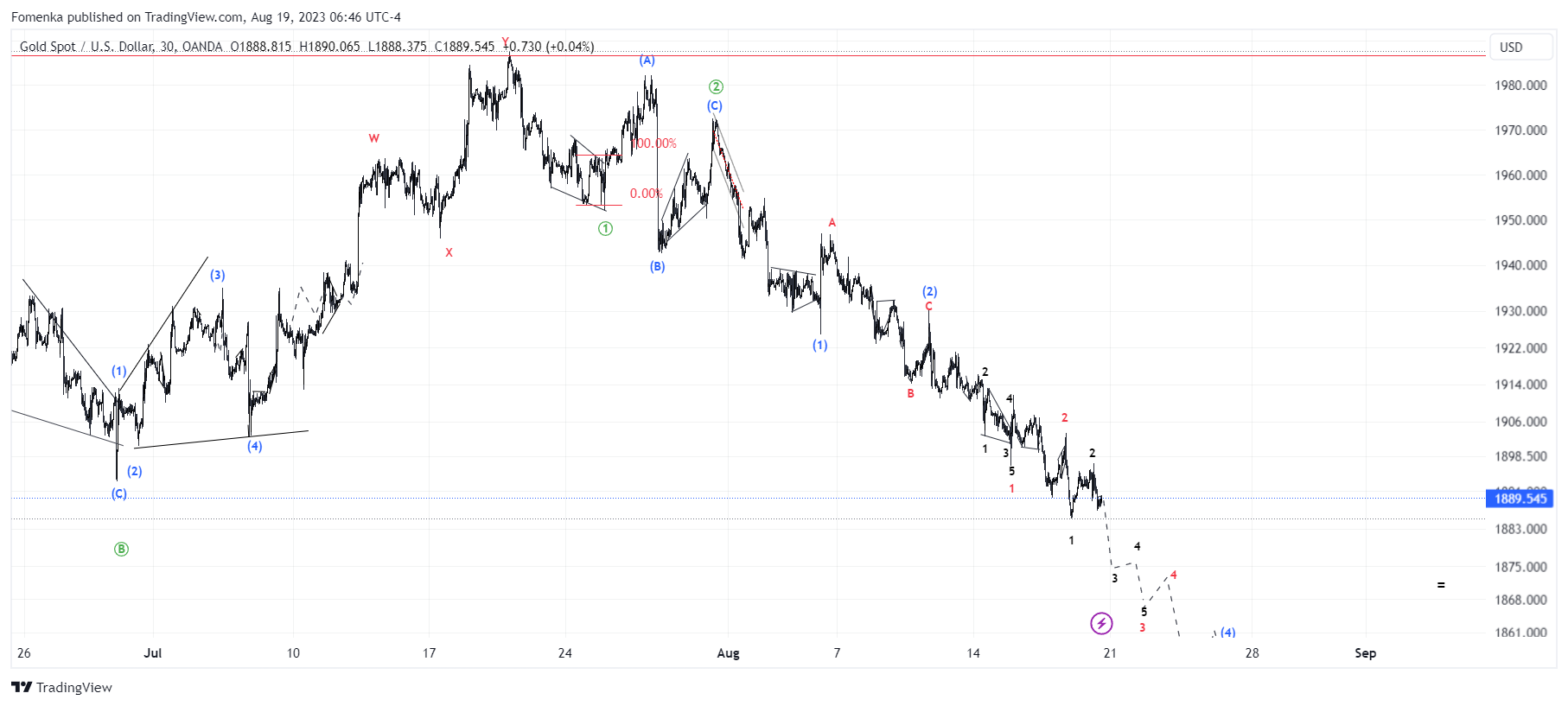Click the TradingView logo at bottom left
This screenshot has height=706, width=1568.
[x=62, y=687]
